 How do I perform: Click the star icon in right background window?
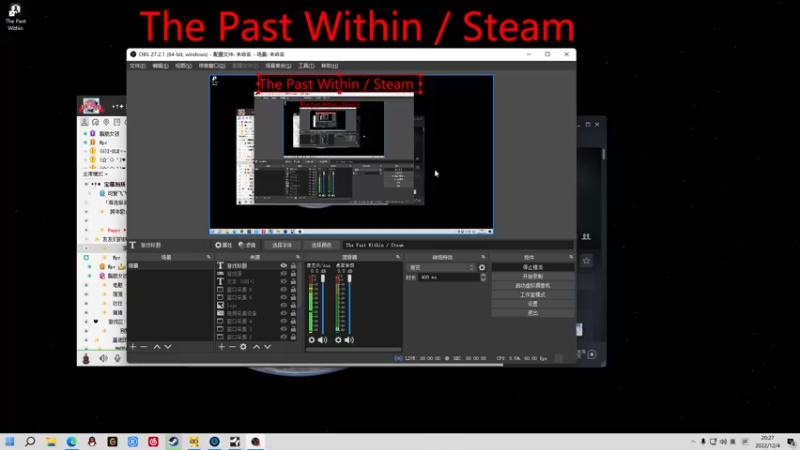coord(586,261)
